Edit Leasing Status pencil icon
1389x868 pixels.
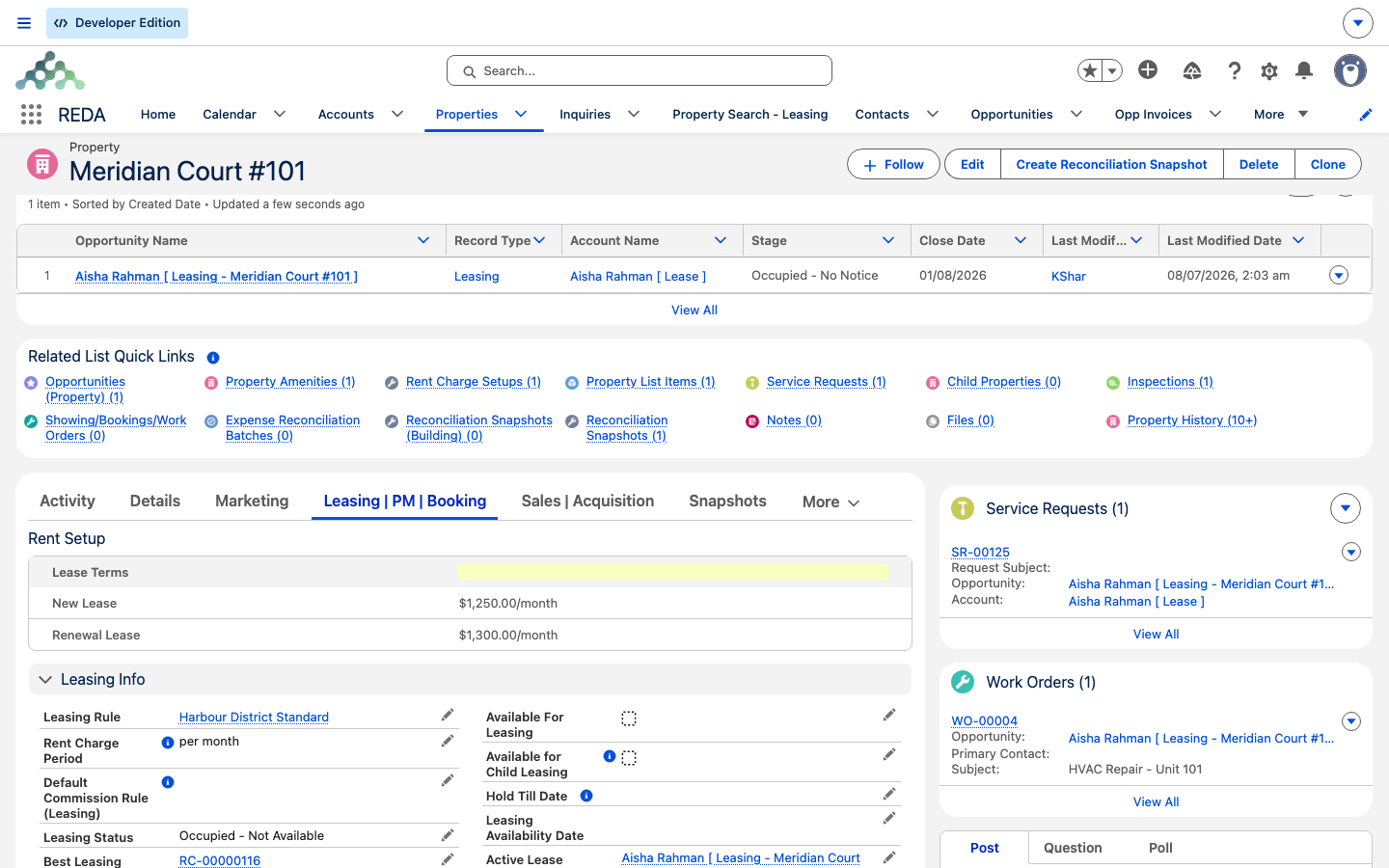tap(448, 835)
